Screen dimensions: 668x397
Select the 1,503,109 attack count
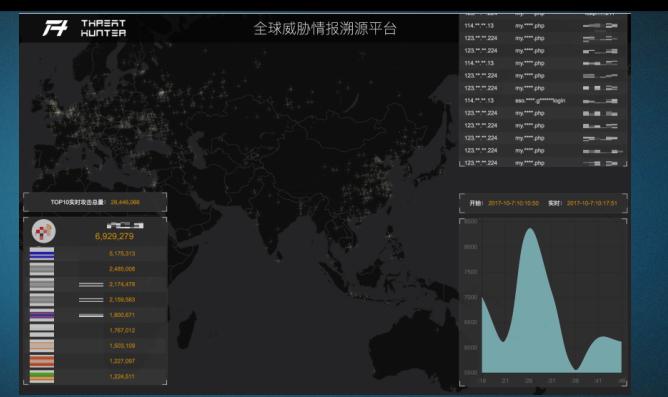(x=122, y=345)
